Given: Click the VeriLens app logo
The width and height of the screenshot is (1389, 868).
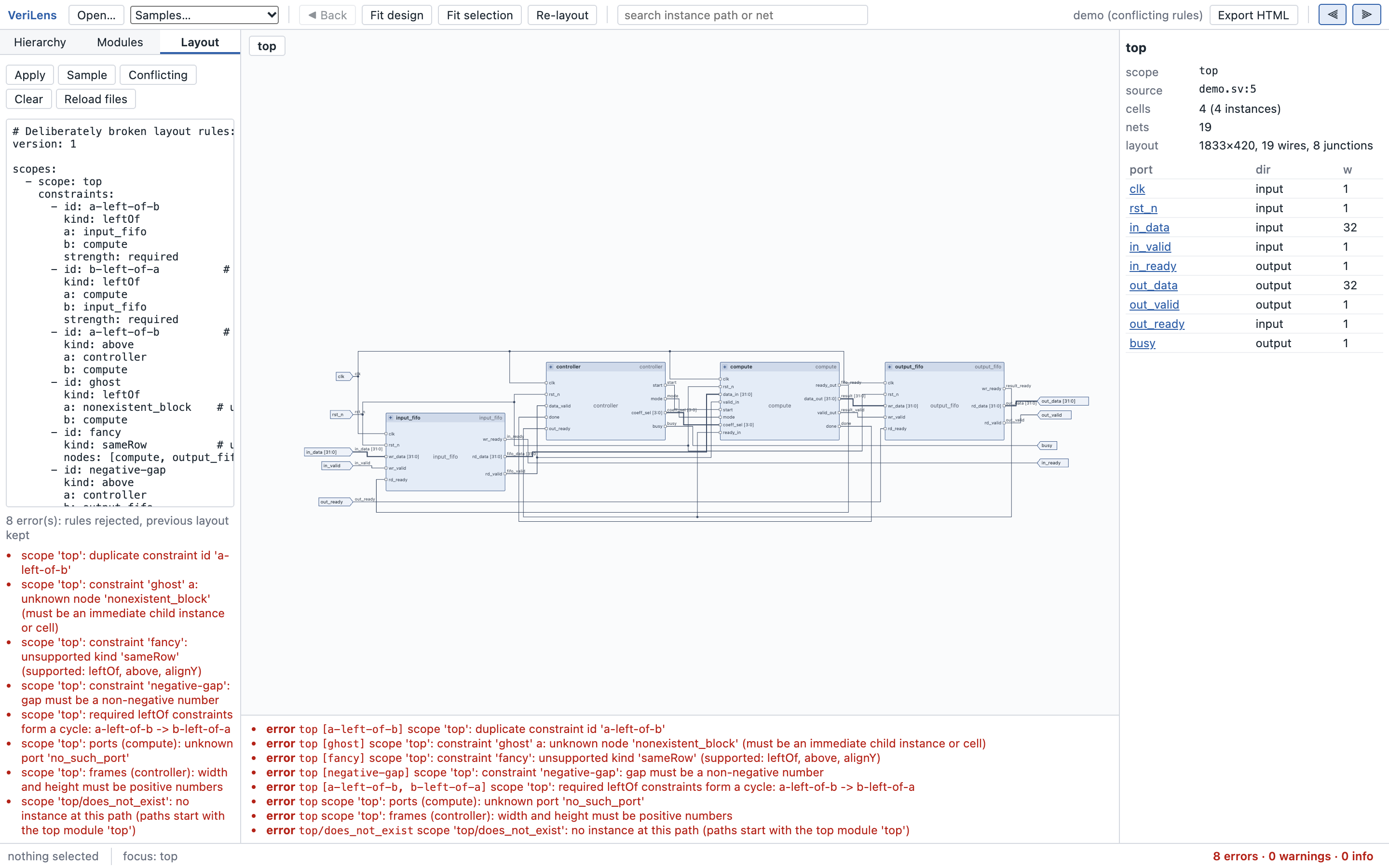Looking at the screenshot, I should 32,15.
